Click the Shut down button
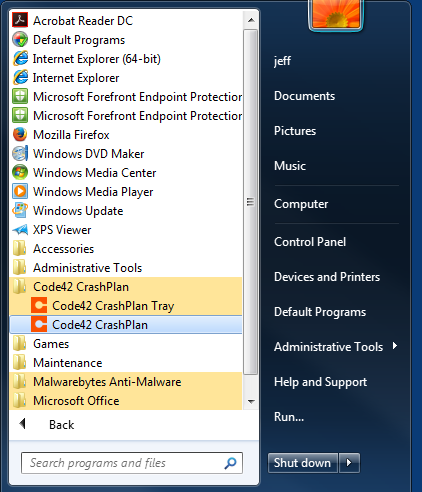The height and width of the screenshot is (492, 422). click(303, 463)
